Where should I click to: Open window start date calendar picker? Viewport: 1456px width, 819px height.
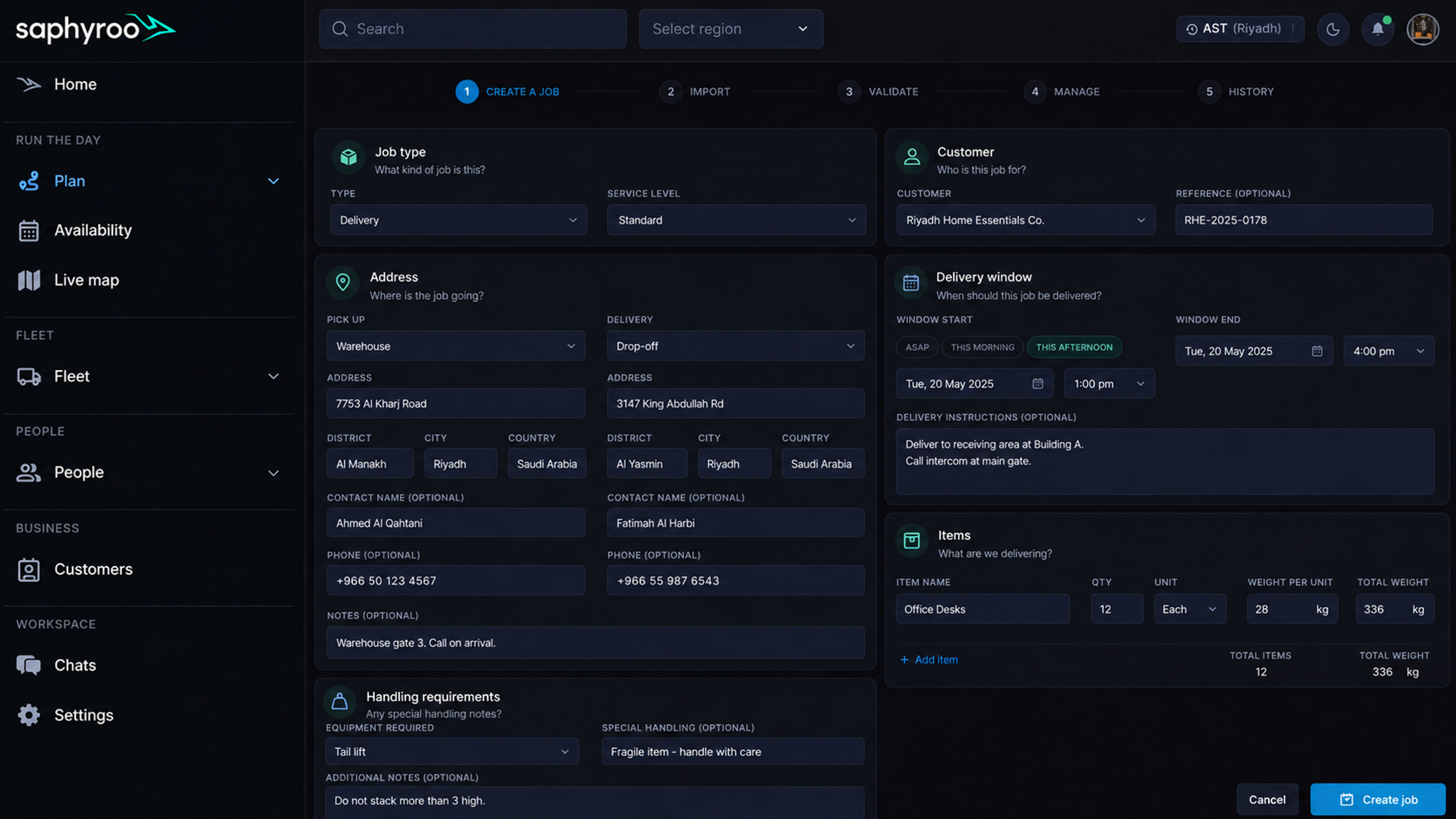click(x=1038, y=384)
